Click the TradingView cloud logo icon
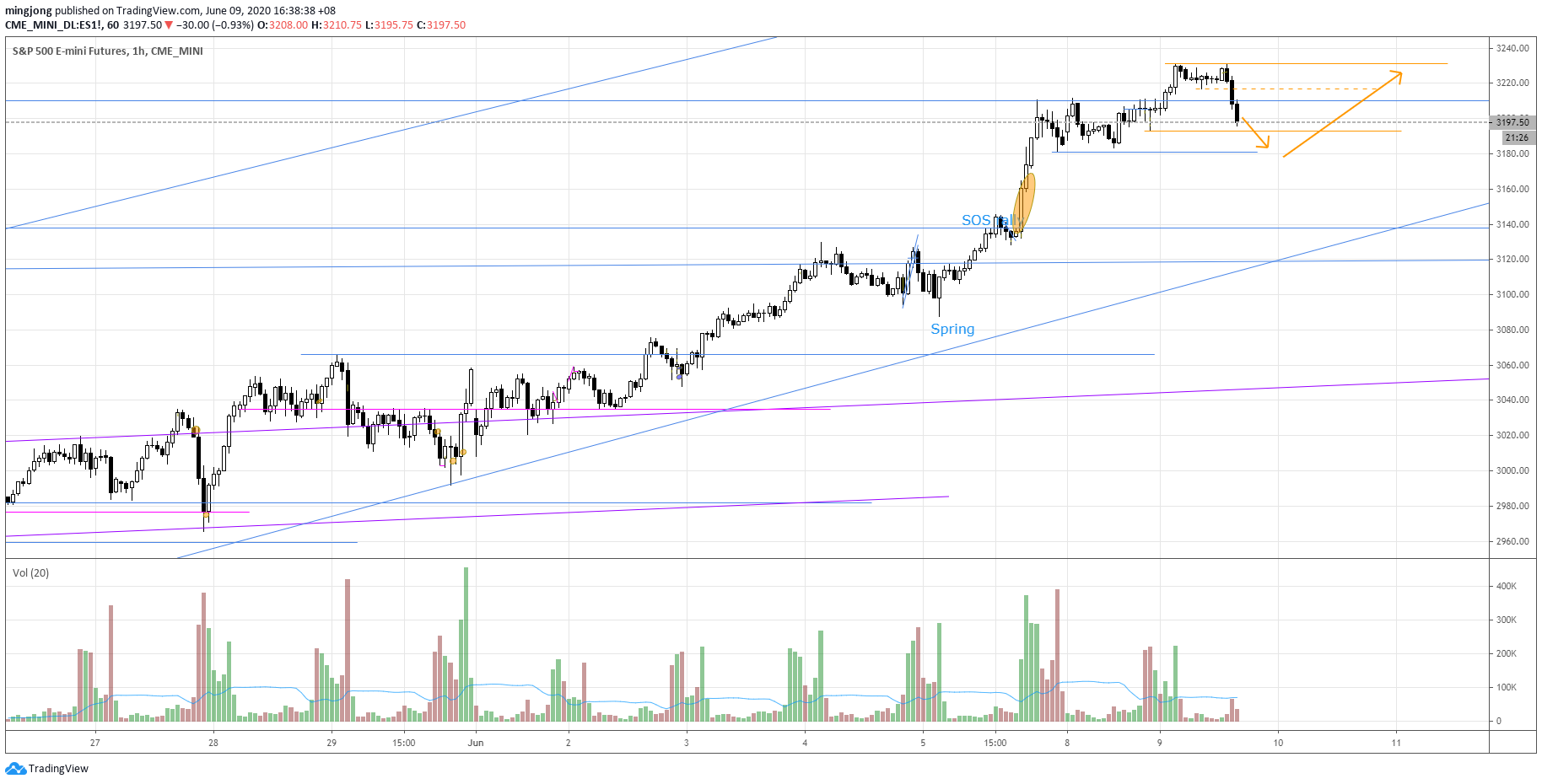This screenshot has height=784, width=1542. point(15,768)
